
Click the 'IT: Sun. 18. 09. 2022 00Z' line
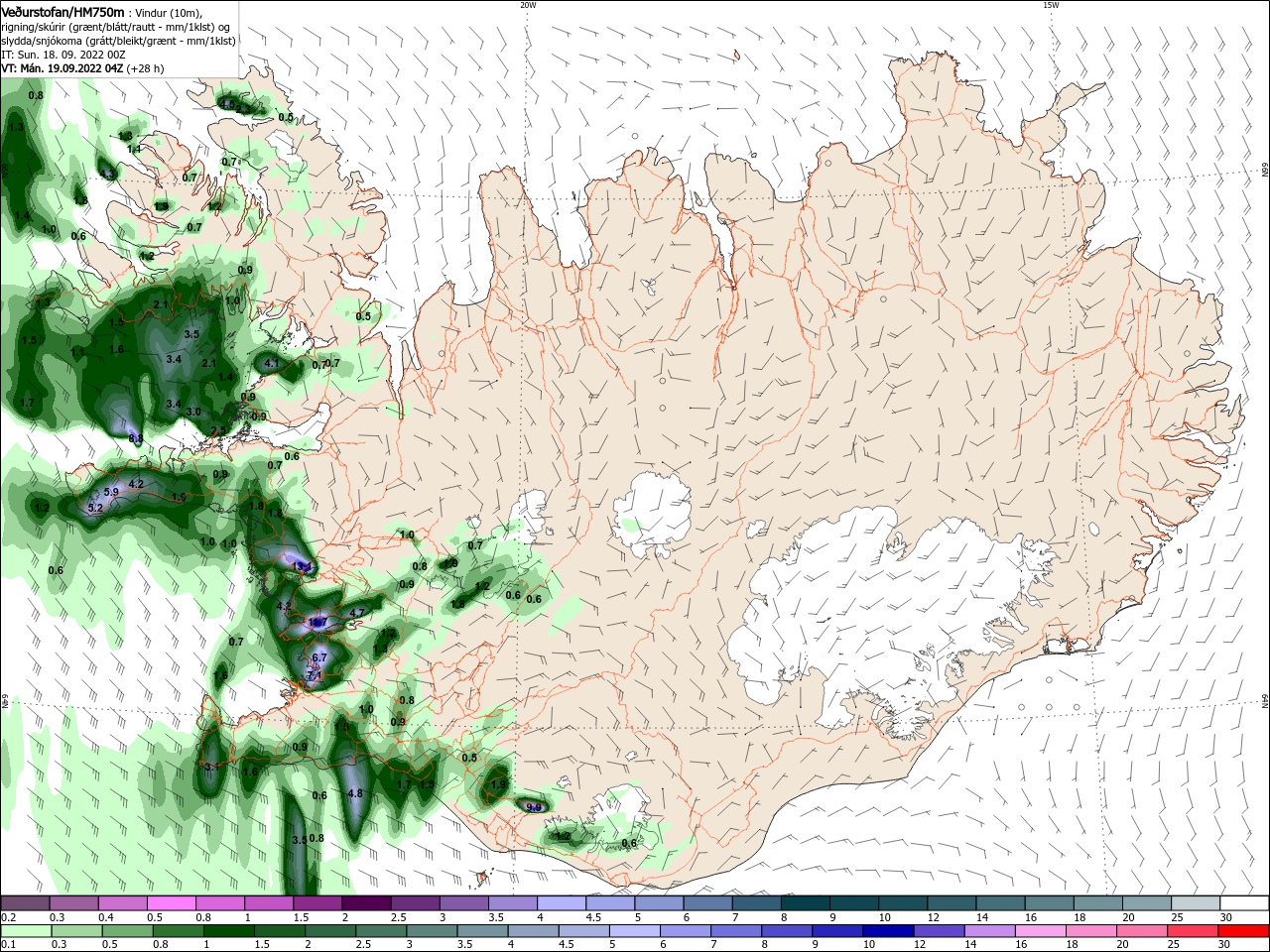(x=63, y=55)
